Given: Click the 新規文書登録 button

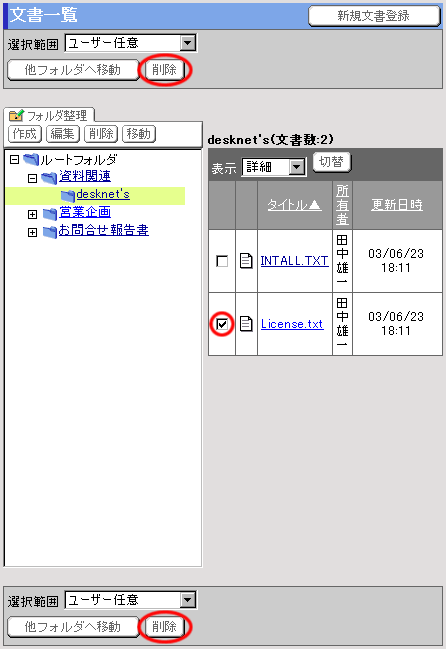Looking at the screenshot, I should pyautogui.click(x=374, y=16).
